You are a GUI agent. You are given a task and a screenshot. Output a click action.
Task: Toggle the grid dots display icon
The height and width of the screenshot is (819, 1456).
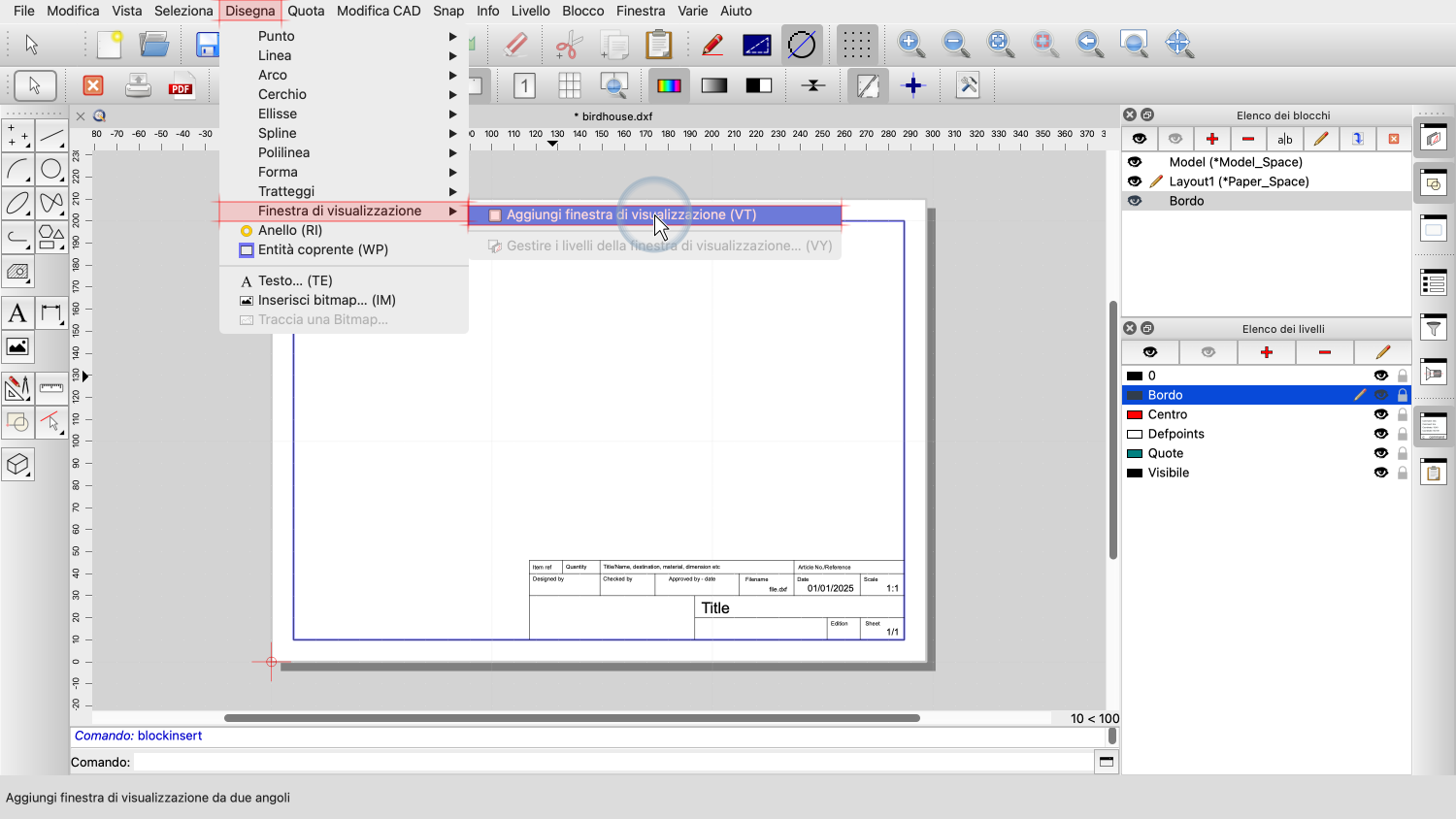click(x=856, y=45)
